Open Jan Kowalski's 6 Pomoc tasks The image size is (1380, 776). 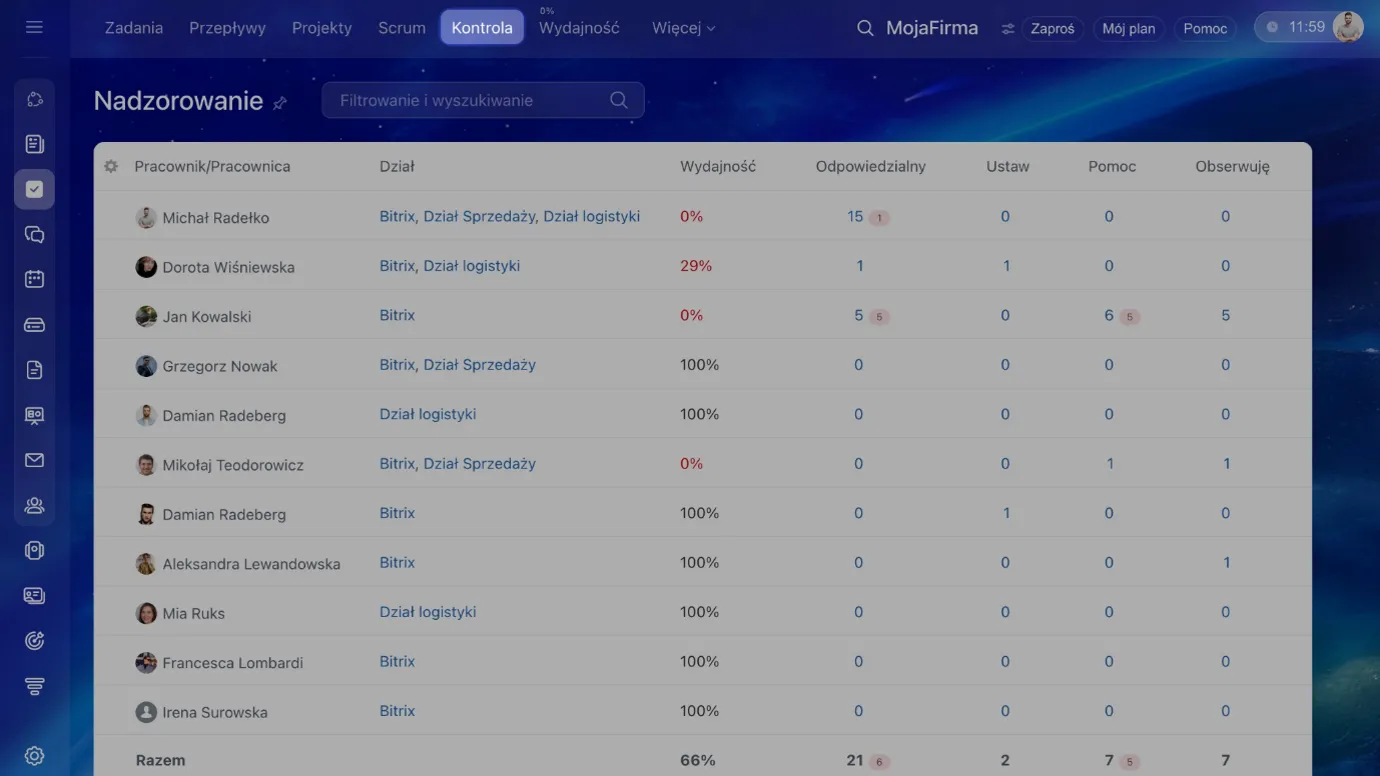pyautogui.click(x=1109, y=315)
